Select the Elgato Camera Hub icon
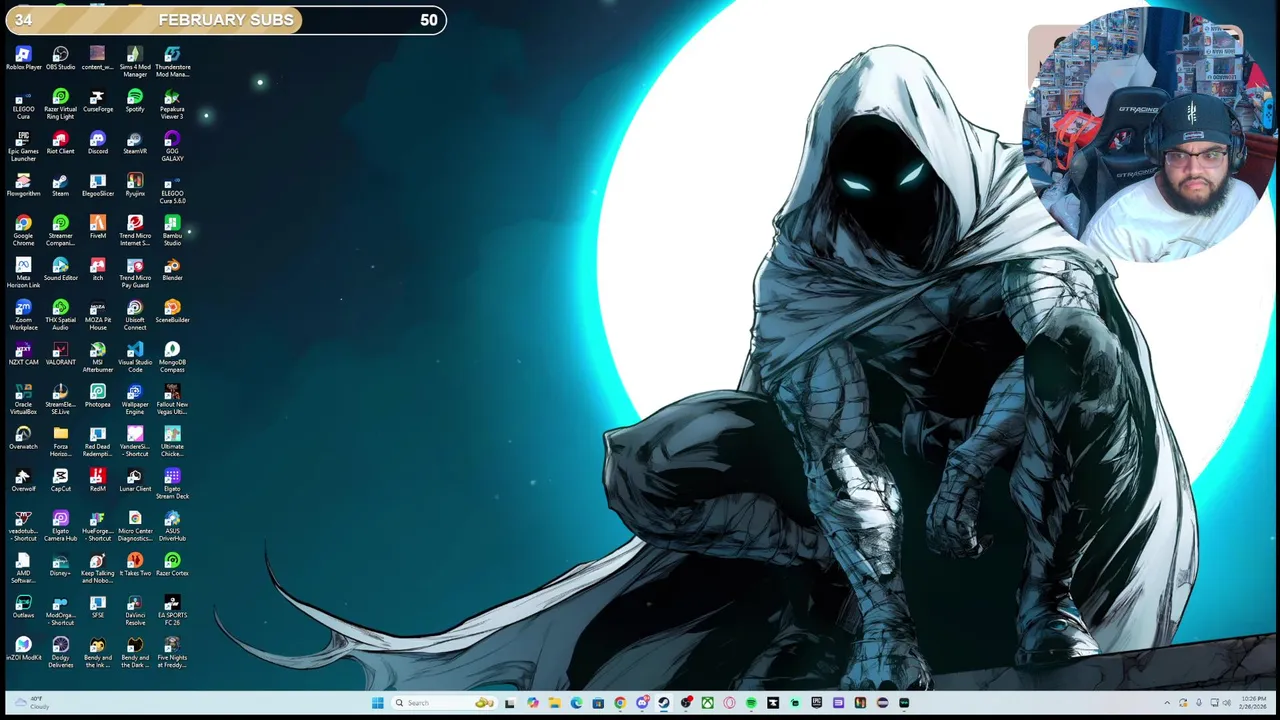The height and width of the screenshot is (720, 1280). (60, 526)
